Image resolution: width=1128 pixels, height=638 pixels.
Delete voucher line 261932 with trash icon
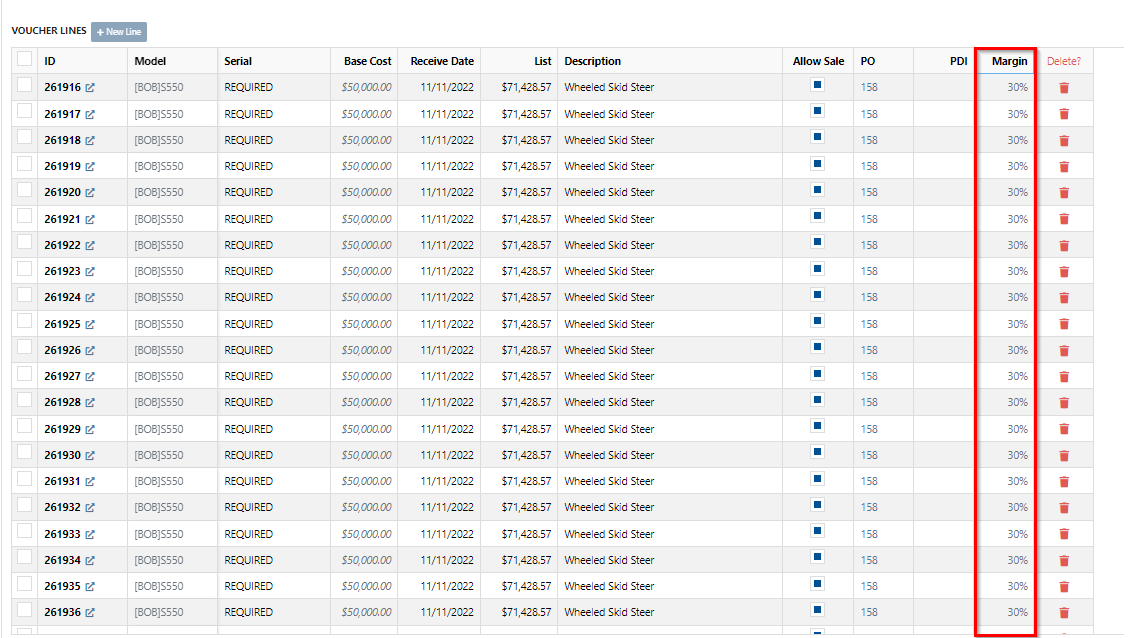(x=1064, y=508)
